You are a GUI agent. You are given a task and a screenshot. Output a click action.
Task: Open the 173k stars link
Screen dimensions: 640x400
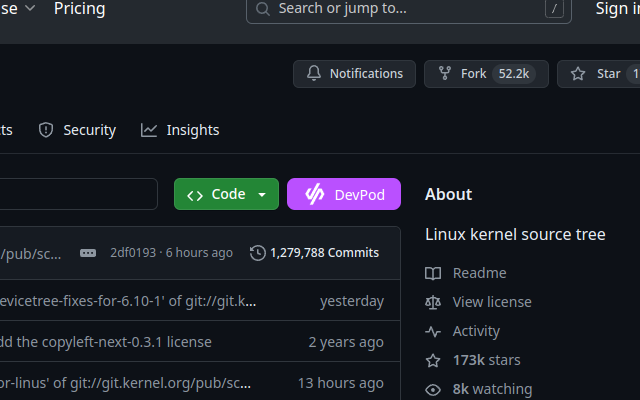tap(486, 360)
